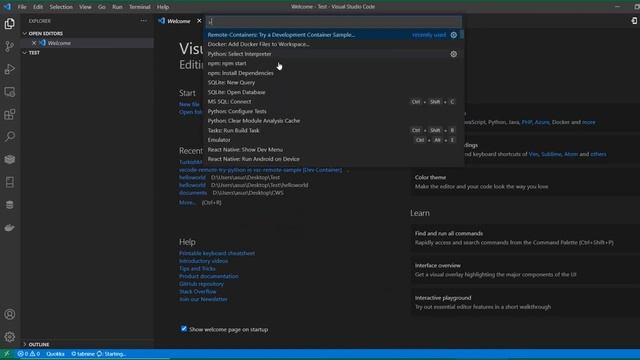Open the Edit menu

click(x=38, y=7)
